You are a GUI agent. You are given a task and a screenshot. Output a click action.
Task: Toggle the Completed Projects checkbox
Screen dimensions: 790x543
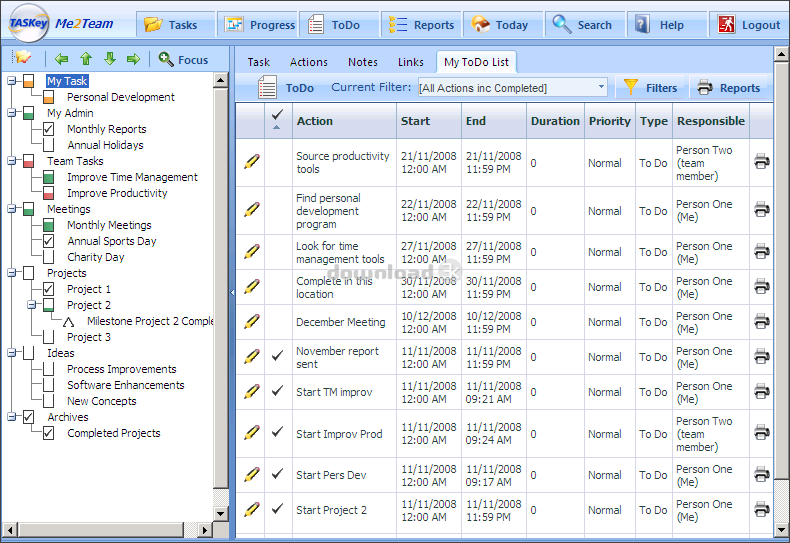pyautogui.click(x=48, y=433)
